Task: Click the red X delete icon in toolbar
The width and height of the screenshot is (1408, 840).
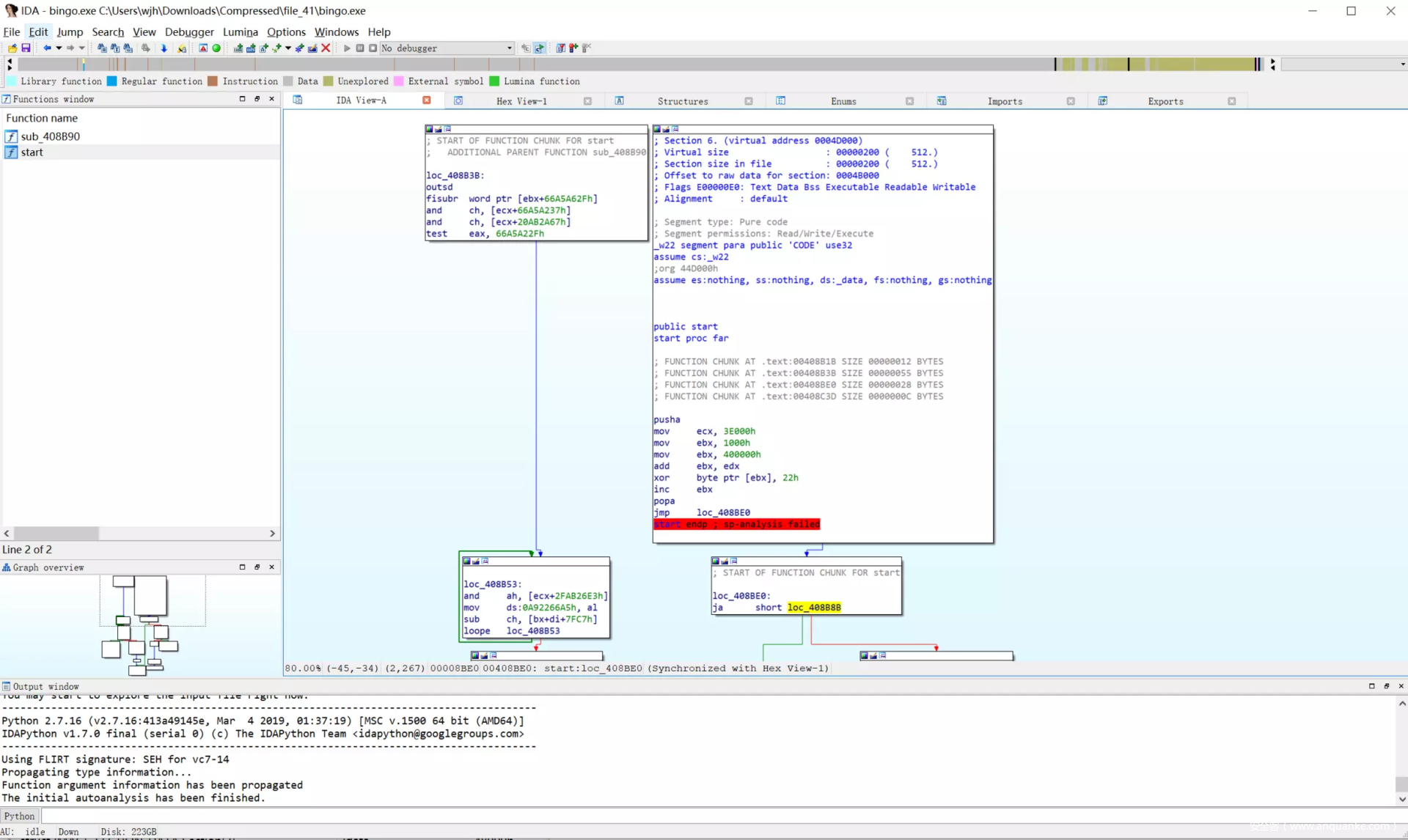Action: coord(326,48)
